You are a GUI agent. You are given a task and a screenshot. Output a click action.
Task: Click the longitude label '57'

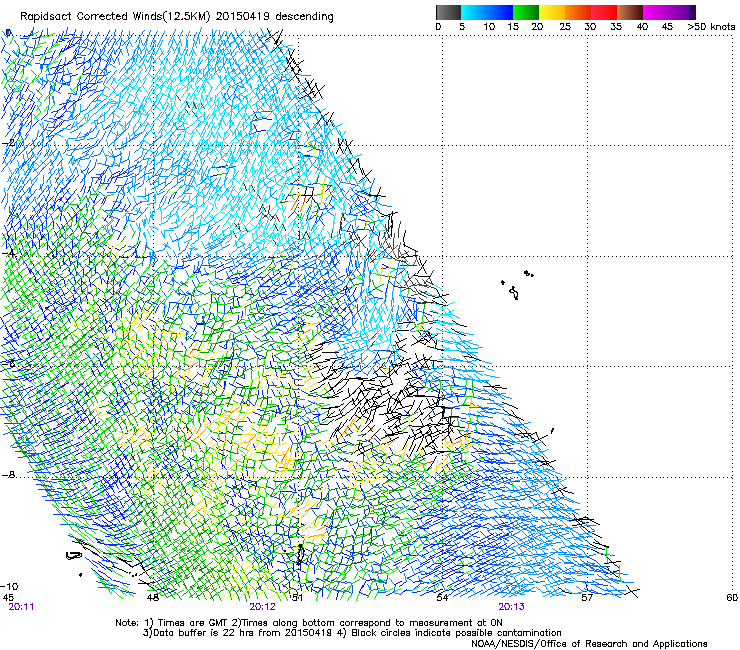pyautogui.click(x=587, y=598)
